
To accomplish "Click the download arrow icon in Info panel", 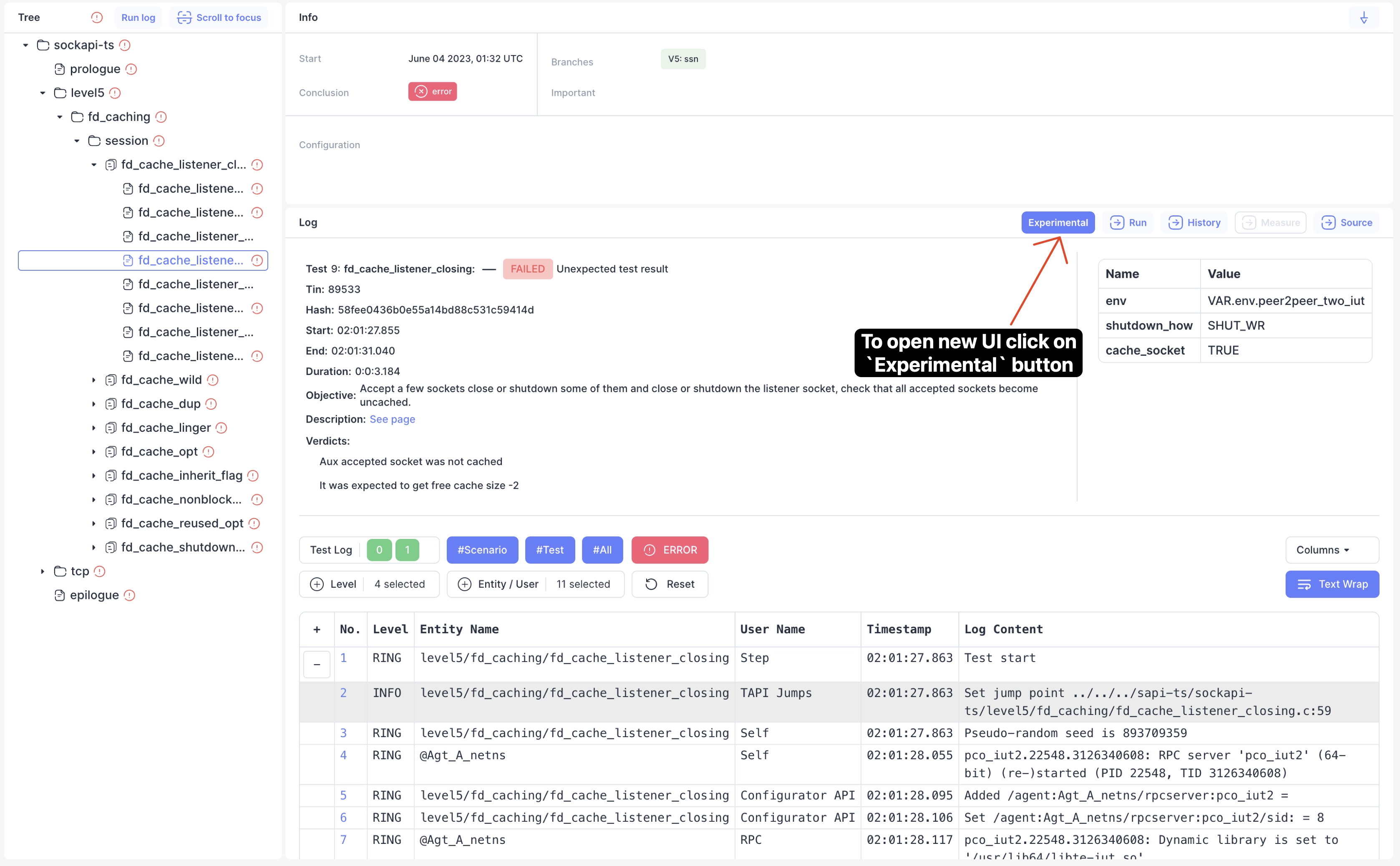I will tap(1363, 18).
